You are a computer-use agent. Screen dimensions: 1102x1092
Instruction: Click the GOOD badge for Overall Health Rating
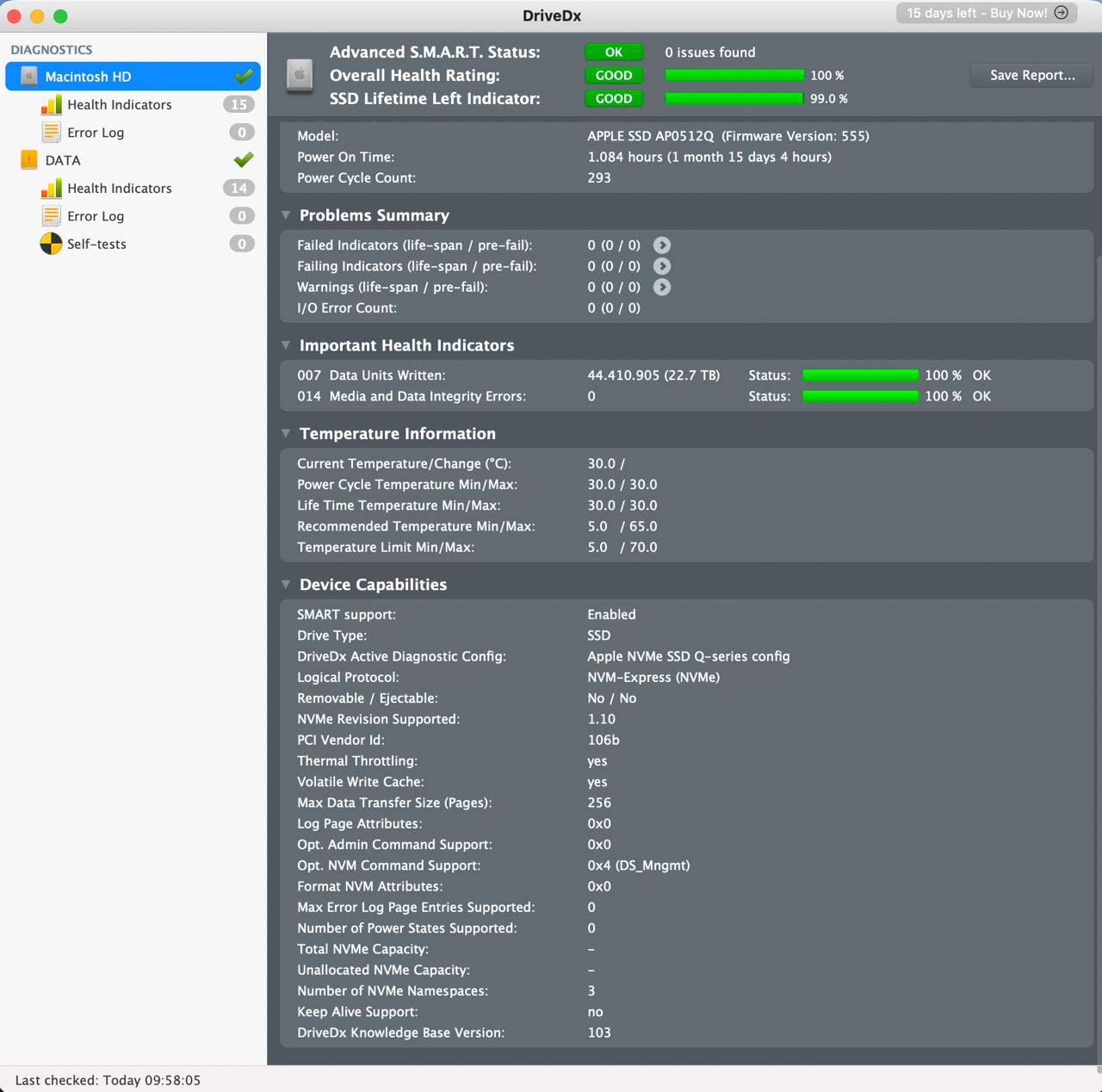pyautogui.click(x=614, y=76)
